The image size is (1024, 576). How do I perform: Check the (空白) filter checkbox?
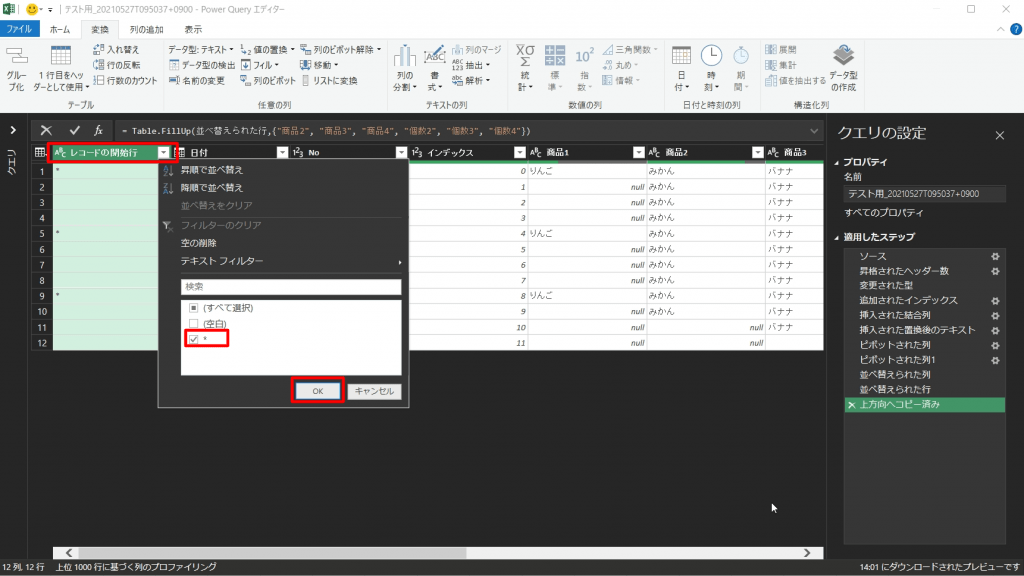click(x=193, y=324)
